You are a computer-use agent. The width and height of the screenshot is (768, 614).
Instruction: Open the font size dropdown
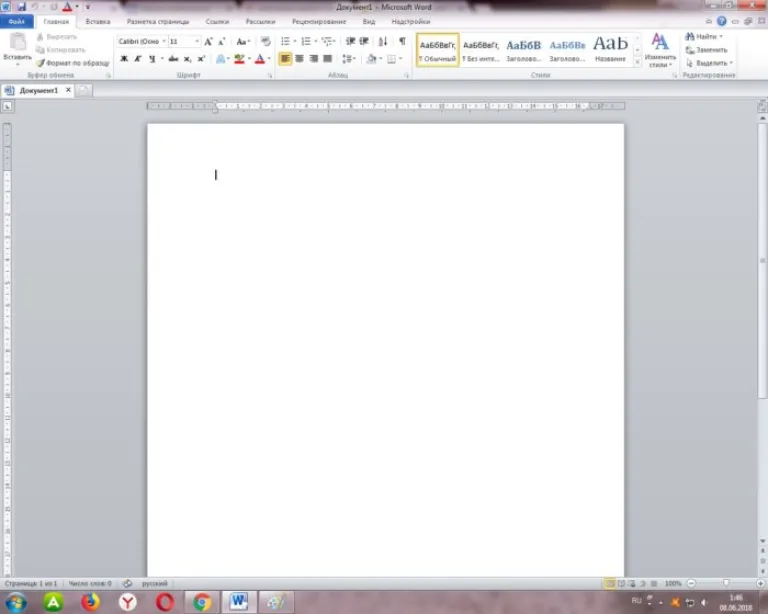point(197,42)
